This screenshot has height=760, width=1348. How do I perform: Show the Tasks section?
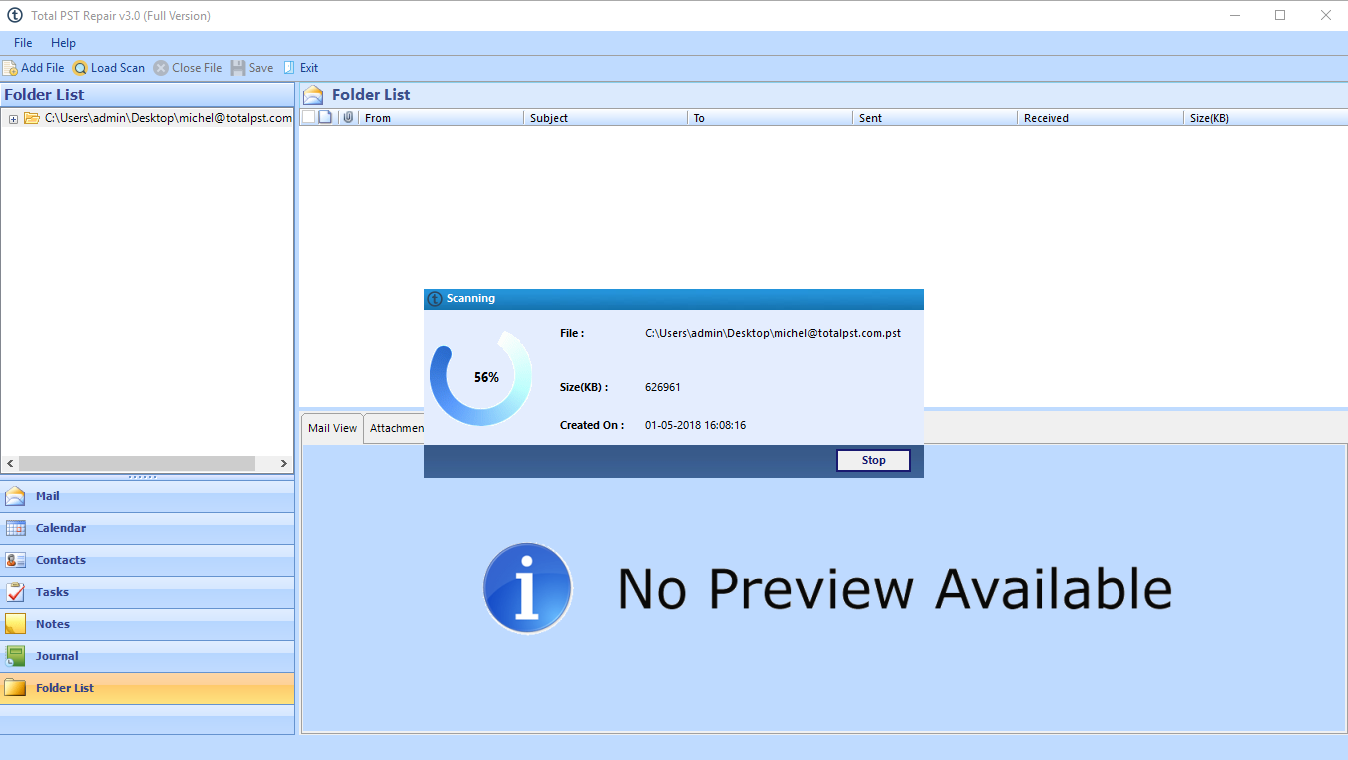52,592
